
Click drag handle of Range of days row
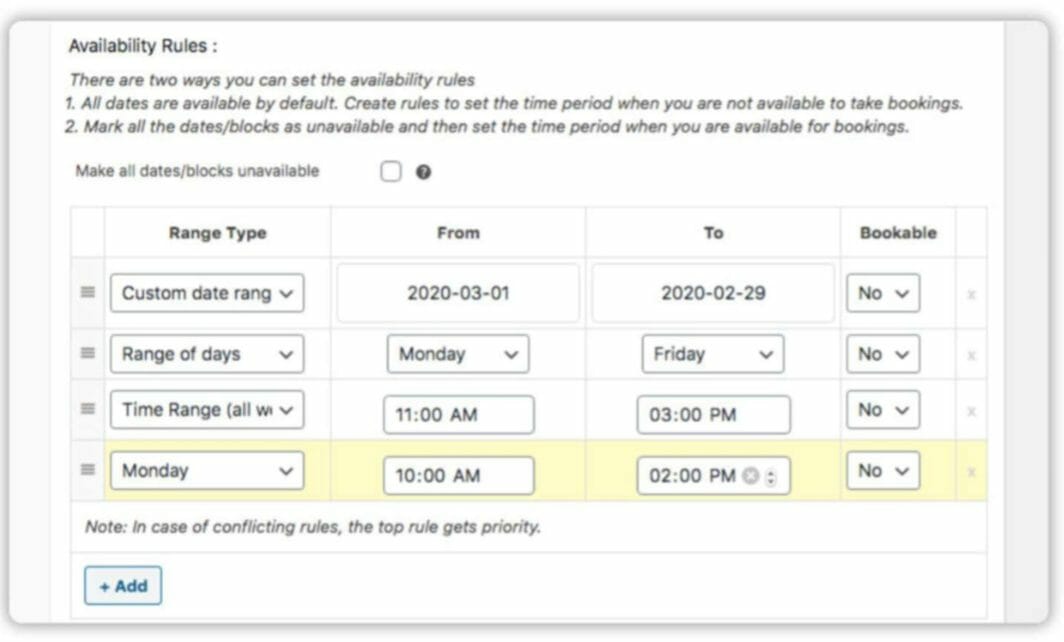point(88,353)
